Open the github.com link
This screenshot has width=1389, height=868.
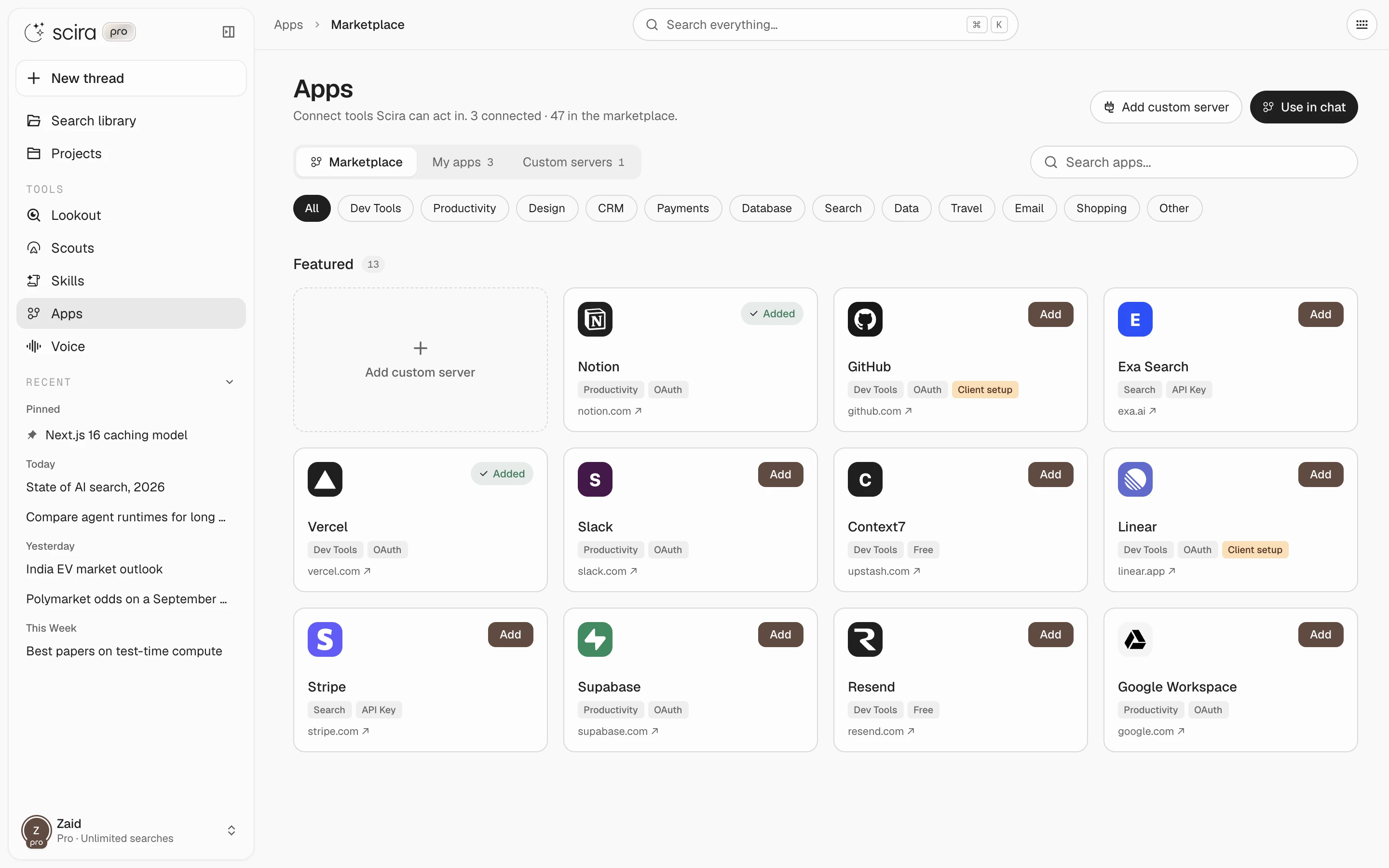(879, 411)
